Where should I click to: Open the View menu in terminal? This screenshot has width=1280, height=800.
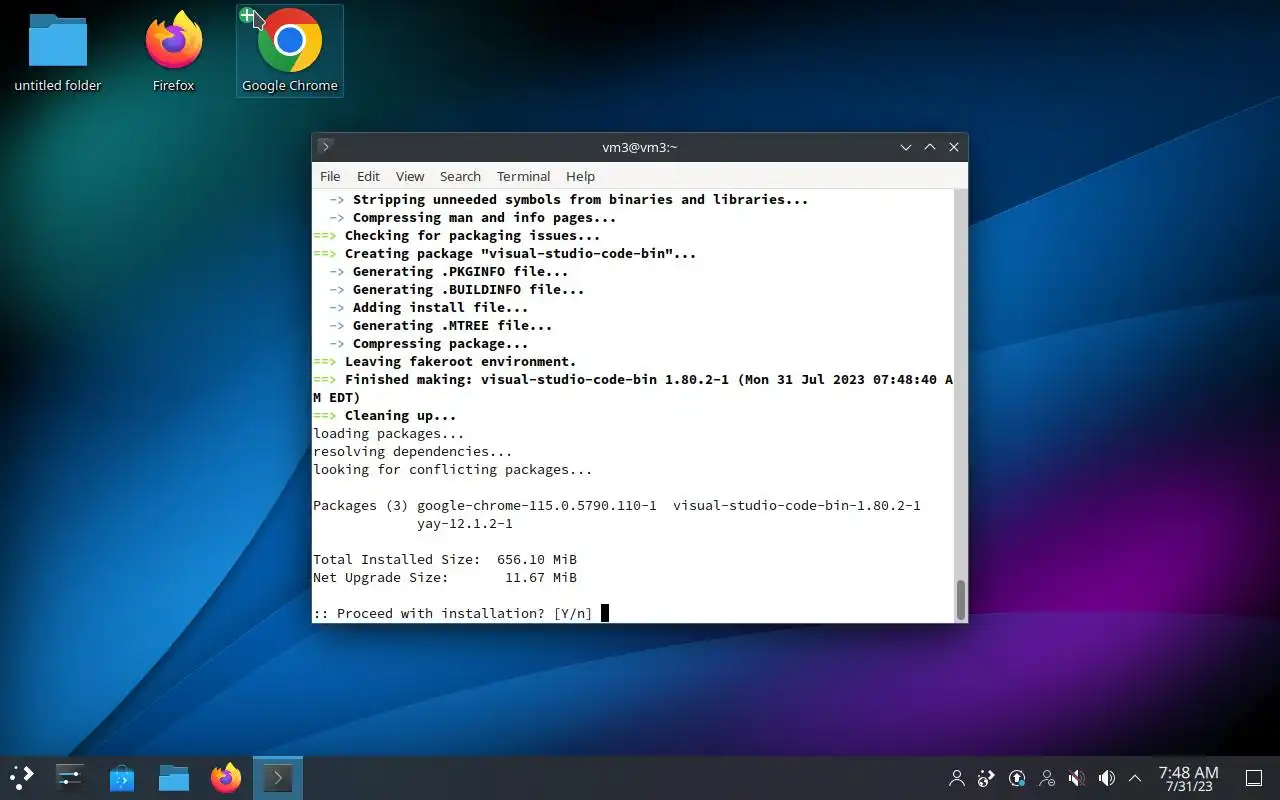coord(410,176)
